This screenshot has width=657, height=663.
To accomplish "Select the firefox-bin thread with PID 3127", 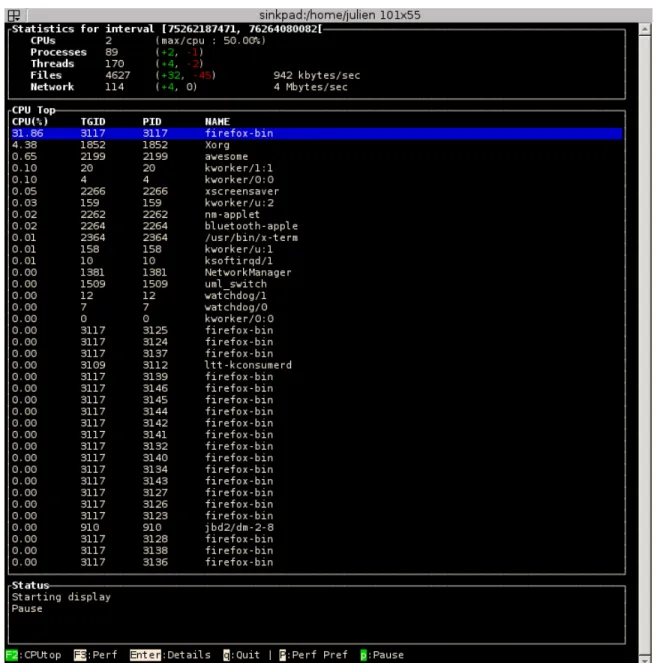I will point(317,493).
